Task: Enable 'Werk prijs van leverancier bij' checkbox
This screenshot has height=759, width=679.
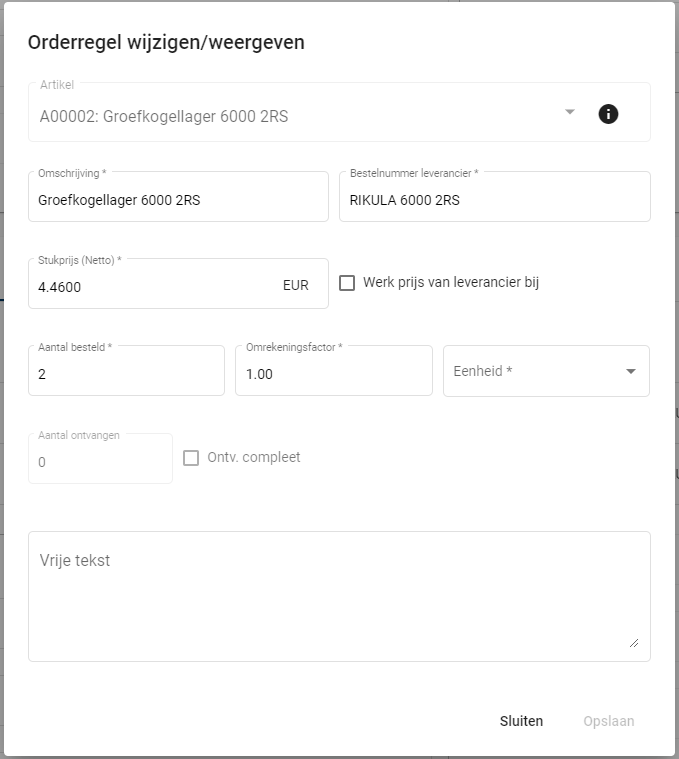Action: click(x=347, y=283)
